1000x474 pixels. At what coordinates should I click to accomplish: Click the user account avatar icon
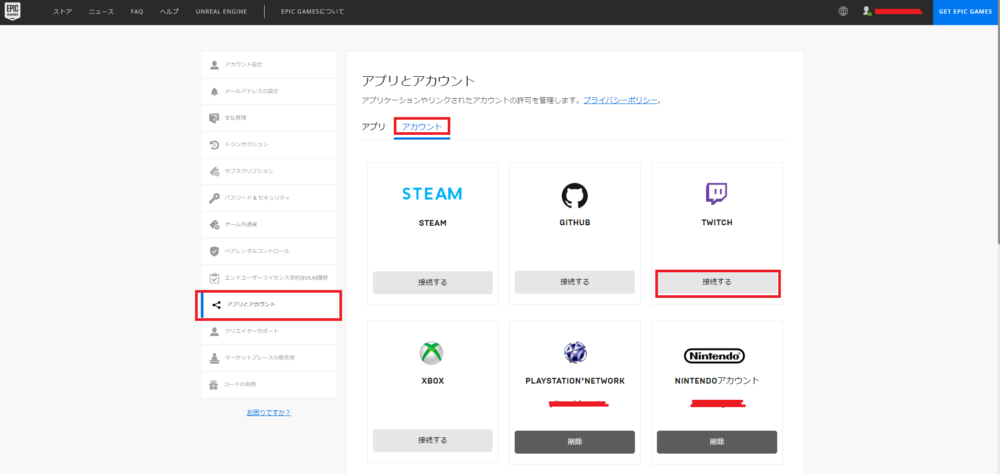[867, 11]
